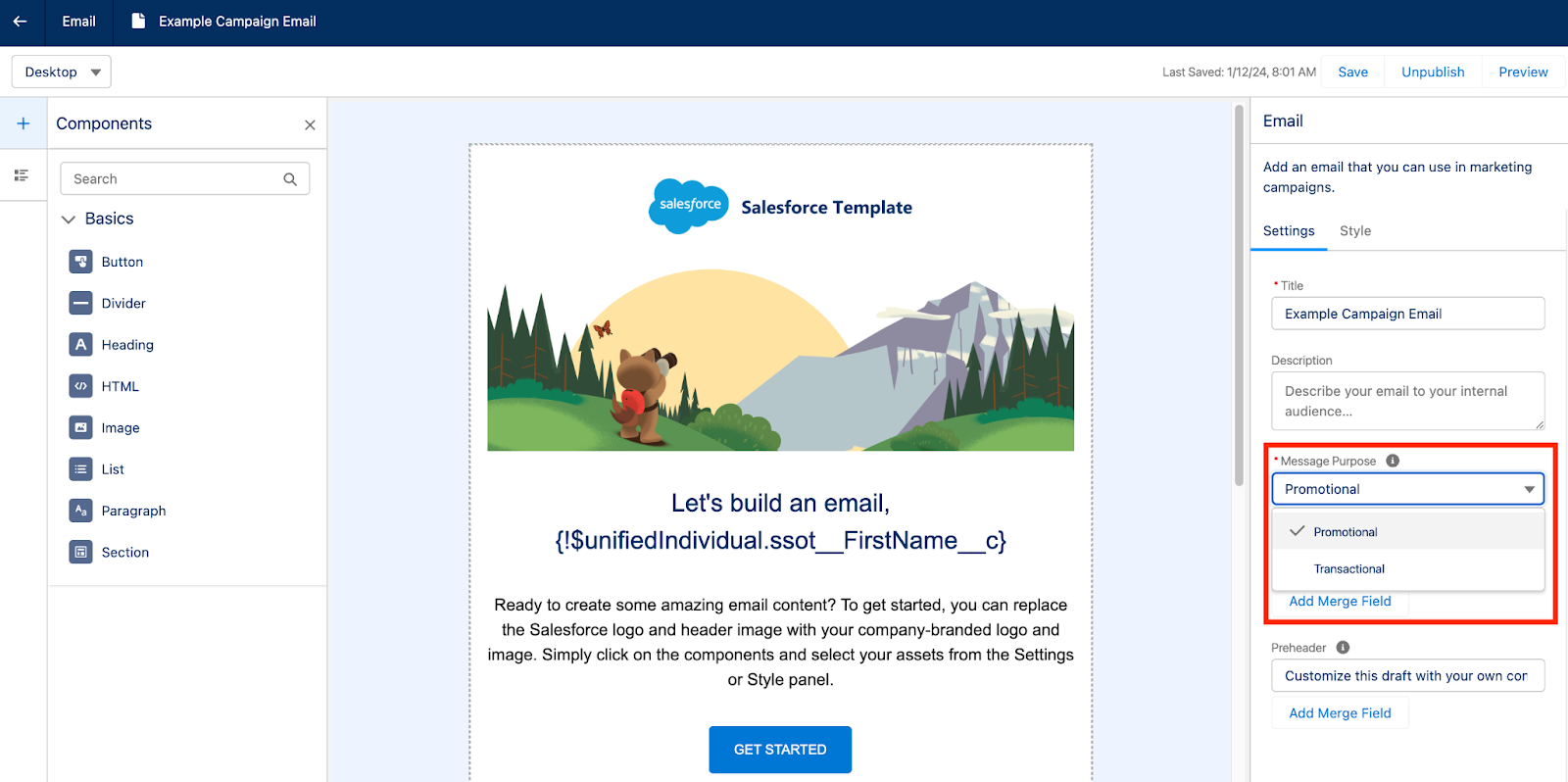Click the 'Ready to create' paragraph
1568x782 pixels.
(780, 642)
